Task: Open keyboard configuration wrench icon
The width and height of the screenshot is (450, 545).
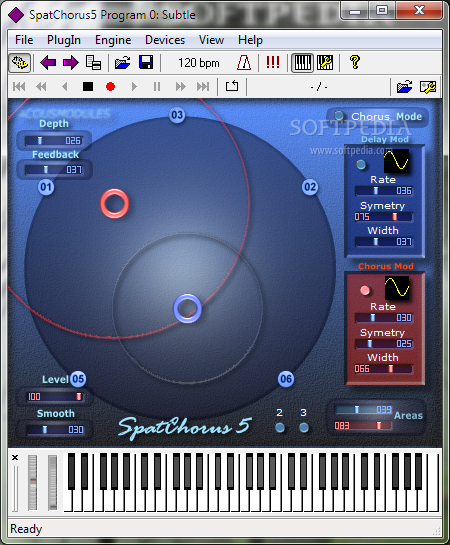Action: coord(325,63)
